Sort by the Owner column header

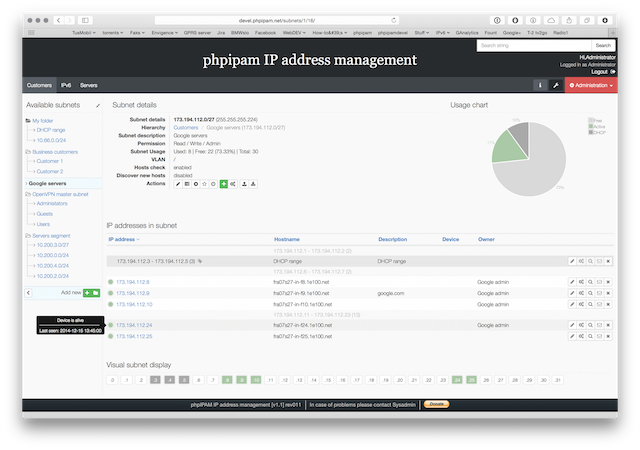click(x=486, y=239)
